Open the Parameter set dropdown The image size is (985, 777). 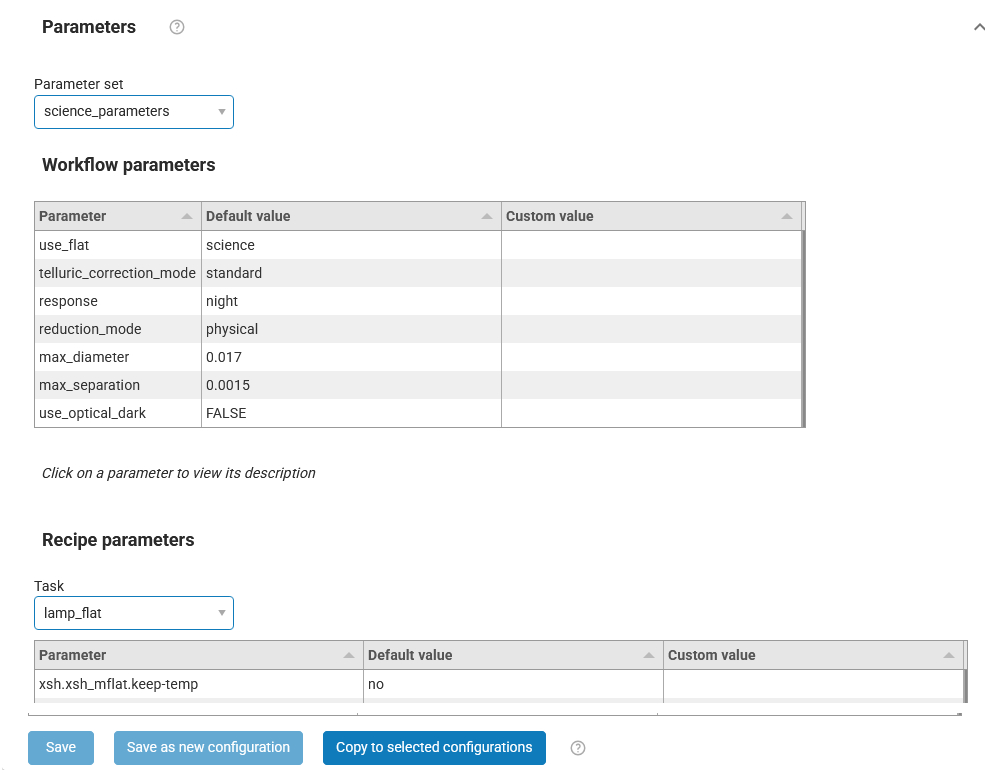(134, 112)
